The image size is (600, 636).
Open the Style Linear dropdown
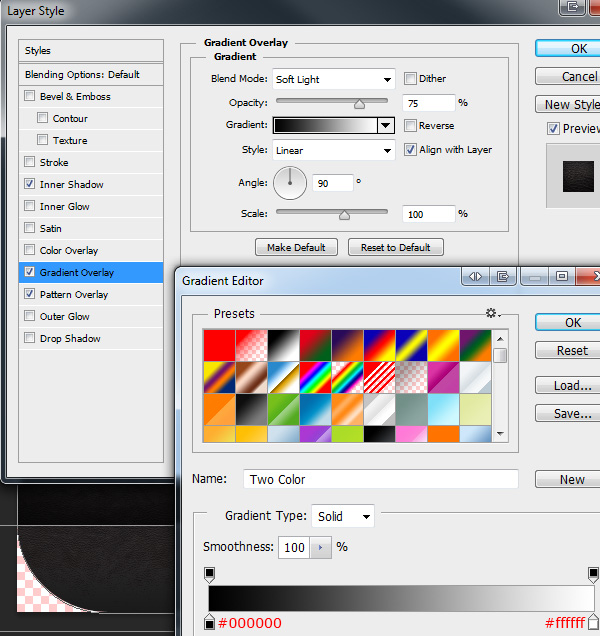click(333, 150)
